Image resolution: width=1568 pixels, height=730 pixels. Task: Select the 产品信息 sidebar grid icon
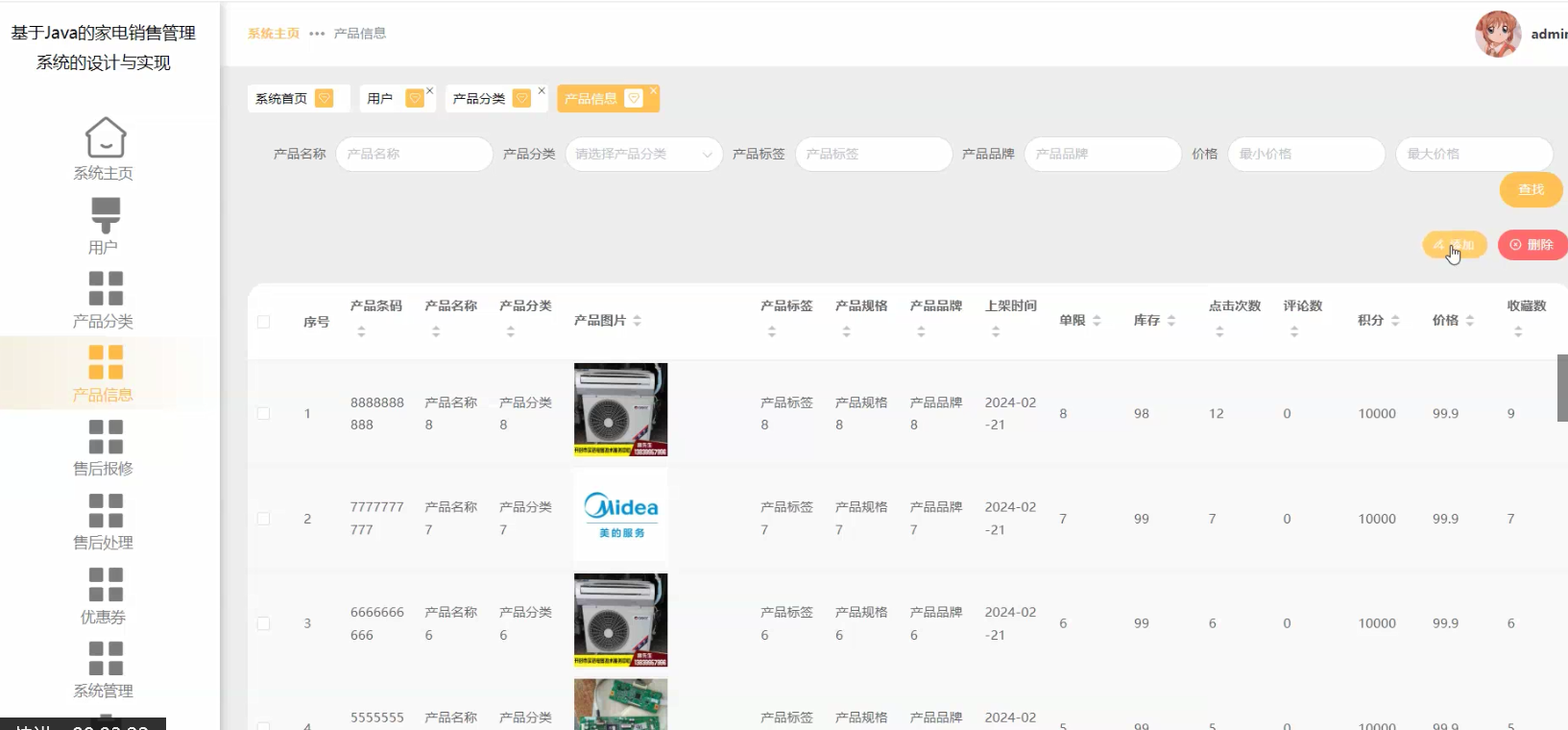106,362
